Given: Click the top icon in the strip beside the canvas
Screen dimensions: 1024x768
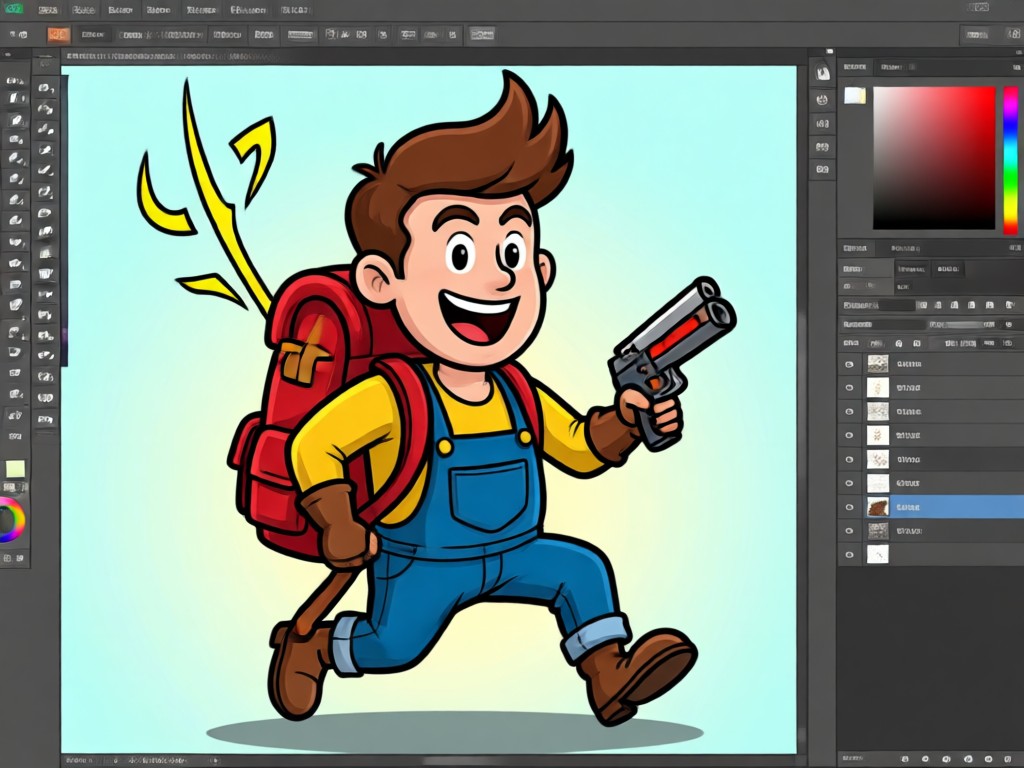Looking at the screenshot, I should pos(822,72).
